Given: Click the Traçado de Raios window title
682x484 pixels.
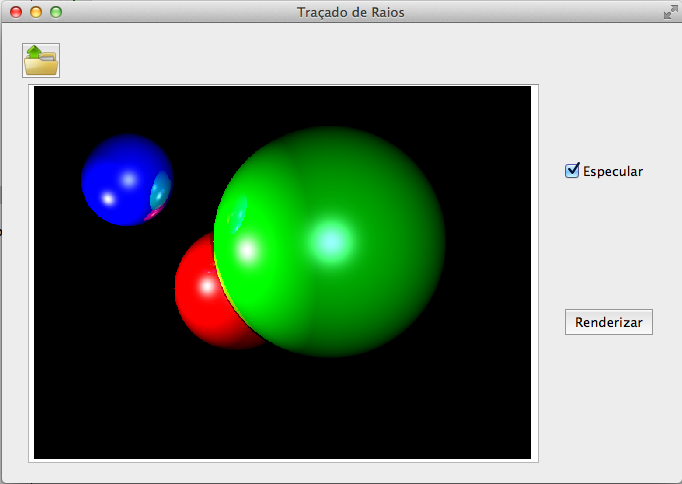Looking at the screenshot, I should pyautogui.click(x=351, y=12).
